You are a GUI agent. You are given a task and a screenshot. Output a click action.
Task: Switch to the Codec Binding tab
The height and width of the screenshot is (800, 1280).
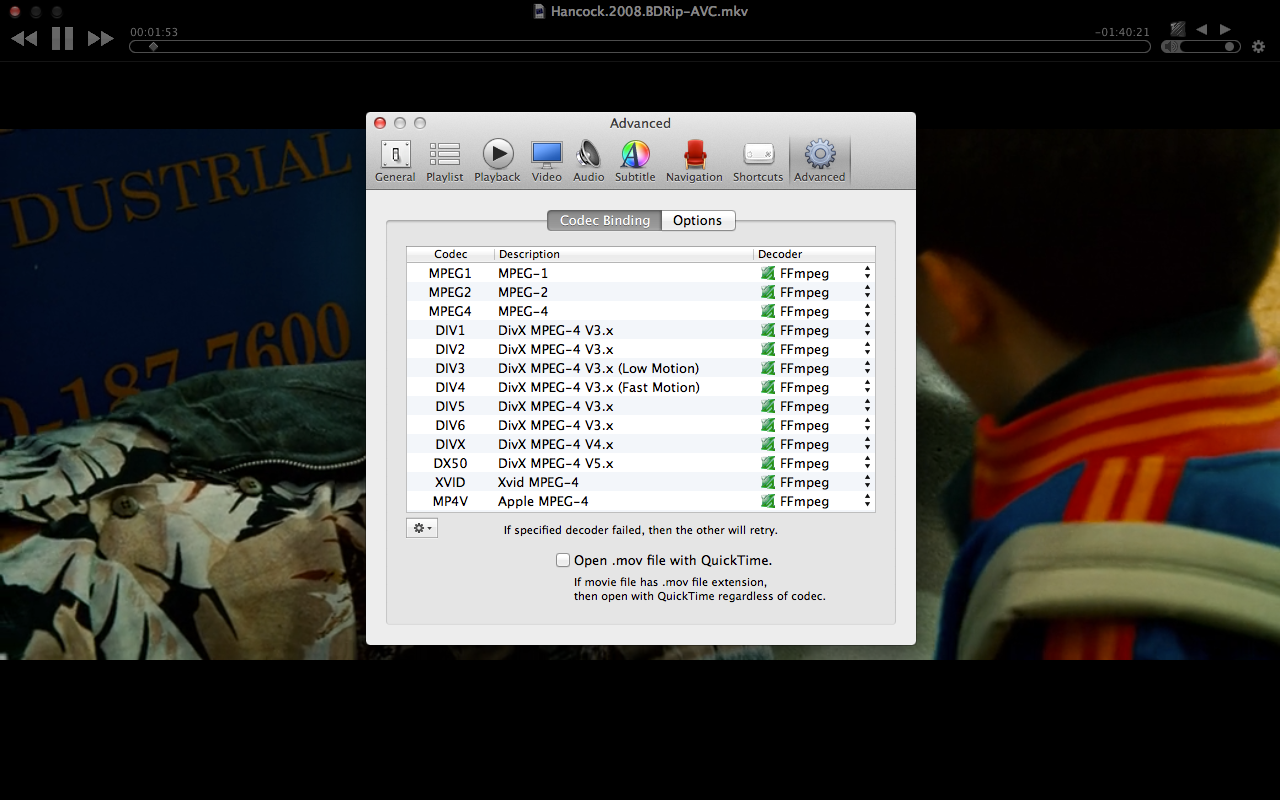604,220
